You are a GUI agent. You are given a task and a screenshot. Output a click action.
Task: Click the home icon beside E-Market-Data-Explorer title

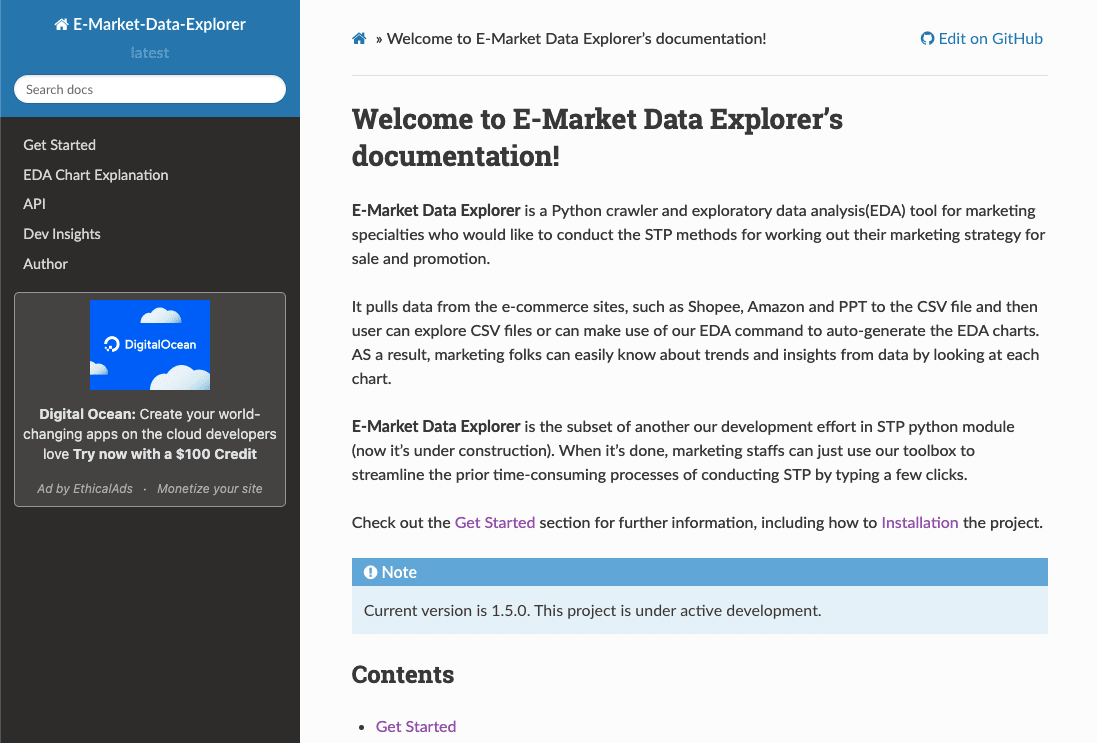tap(62, 24)
